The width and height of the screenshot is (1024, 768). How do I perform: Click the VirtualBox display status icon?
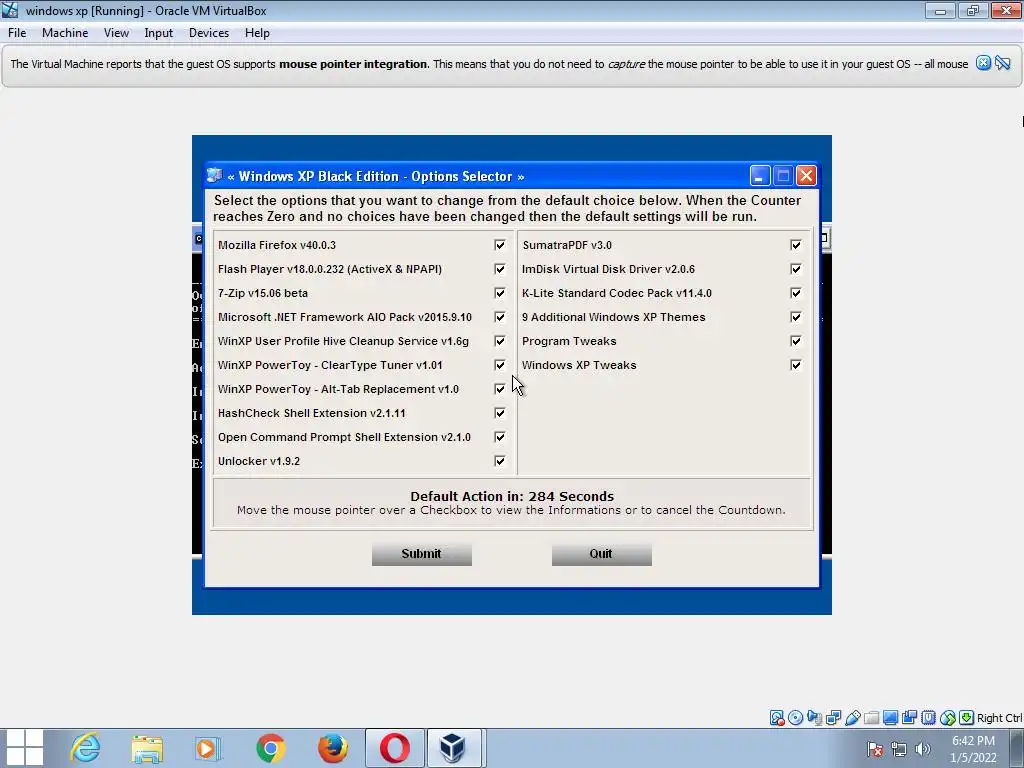890,718
